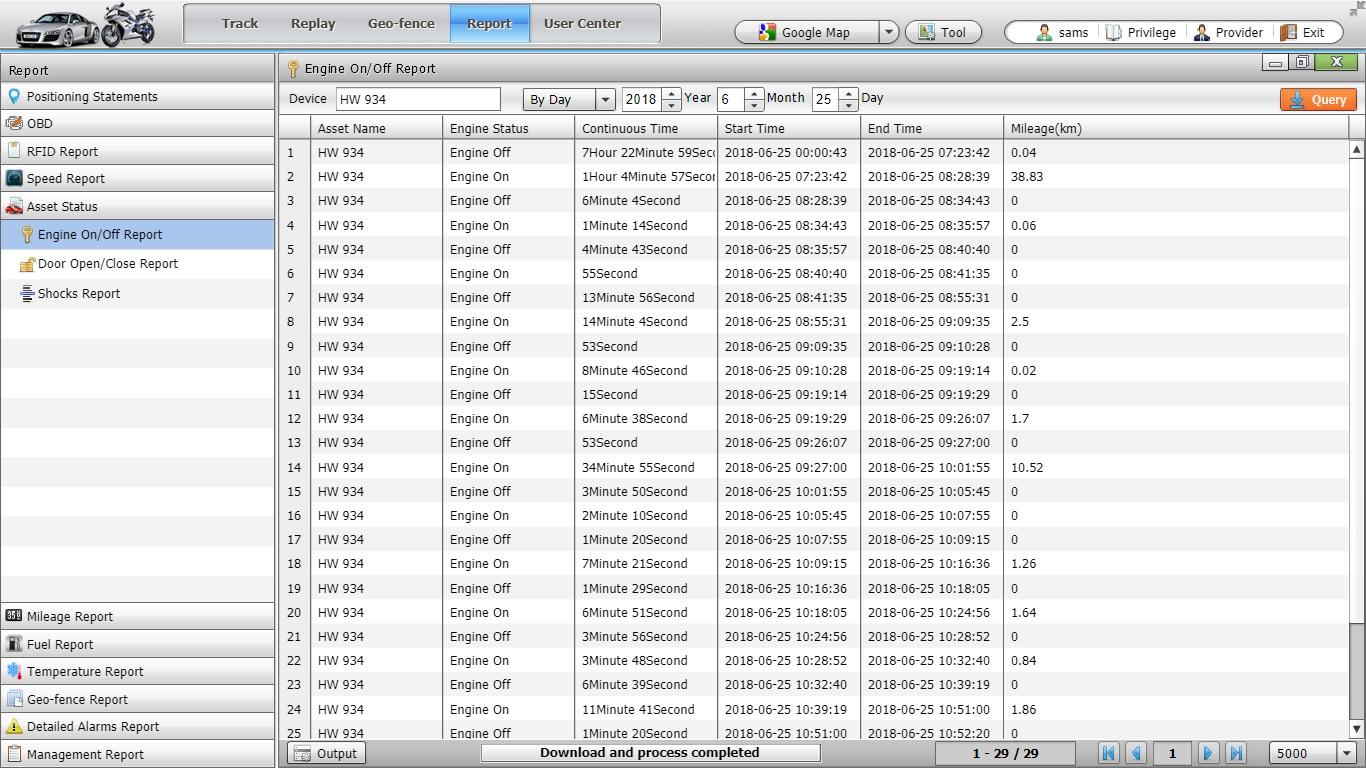Sort by Start Time column

coord(789,128)
